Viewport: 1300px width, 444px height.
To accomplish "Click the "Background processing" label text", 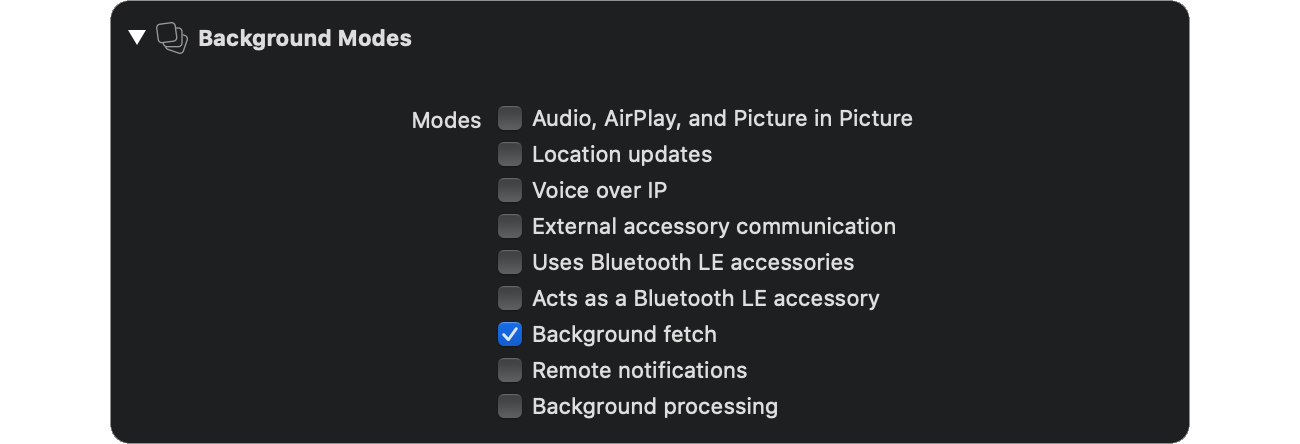I will pyautogui.click(x=654, y=407).
